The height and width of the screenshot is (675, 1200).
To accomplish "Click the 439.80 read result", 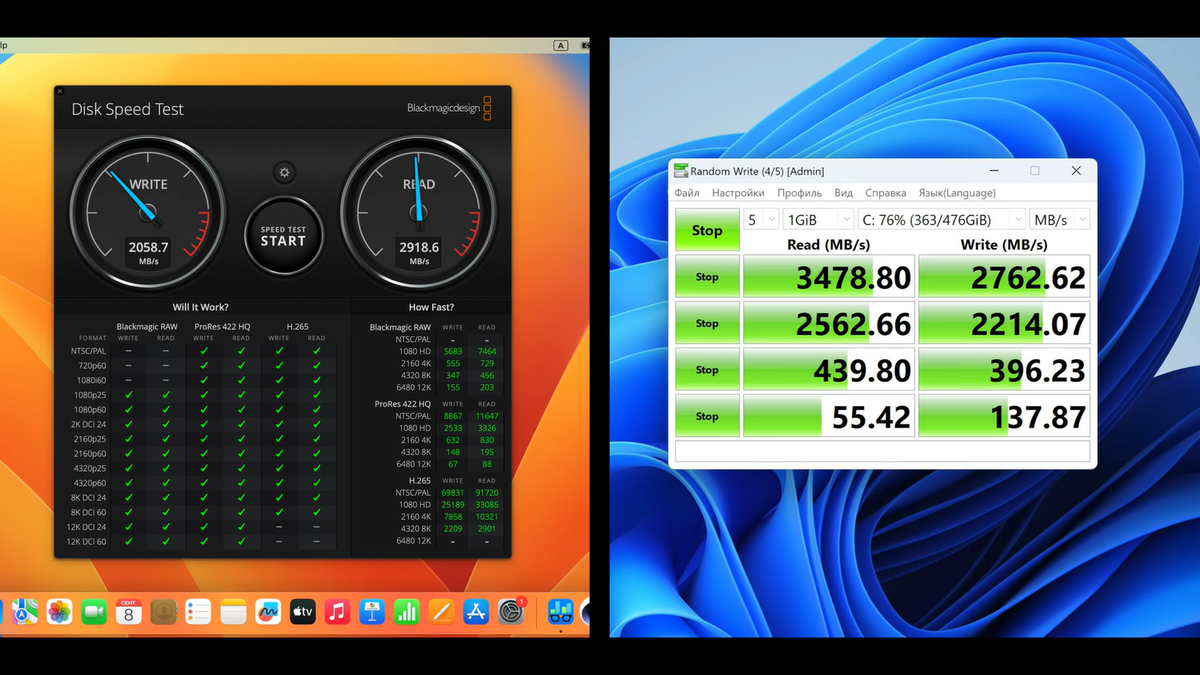I will [829, 370].
